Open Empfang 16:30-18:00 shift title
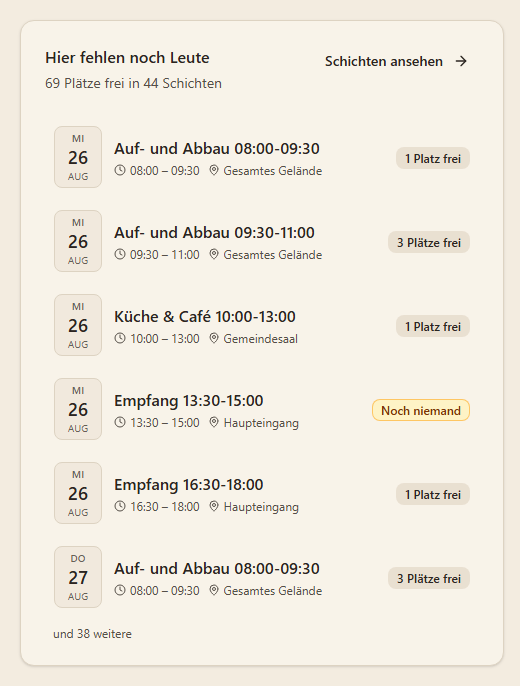Image resolution: width=520 pixels, height=686 pixels. (188, 484)
